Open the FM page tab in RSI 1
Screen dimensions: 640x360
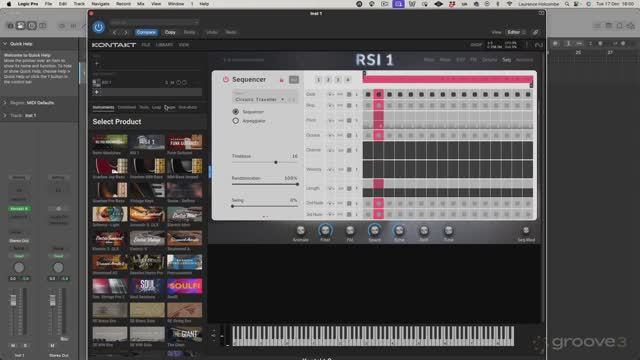click(x=473, y=60)
